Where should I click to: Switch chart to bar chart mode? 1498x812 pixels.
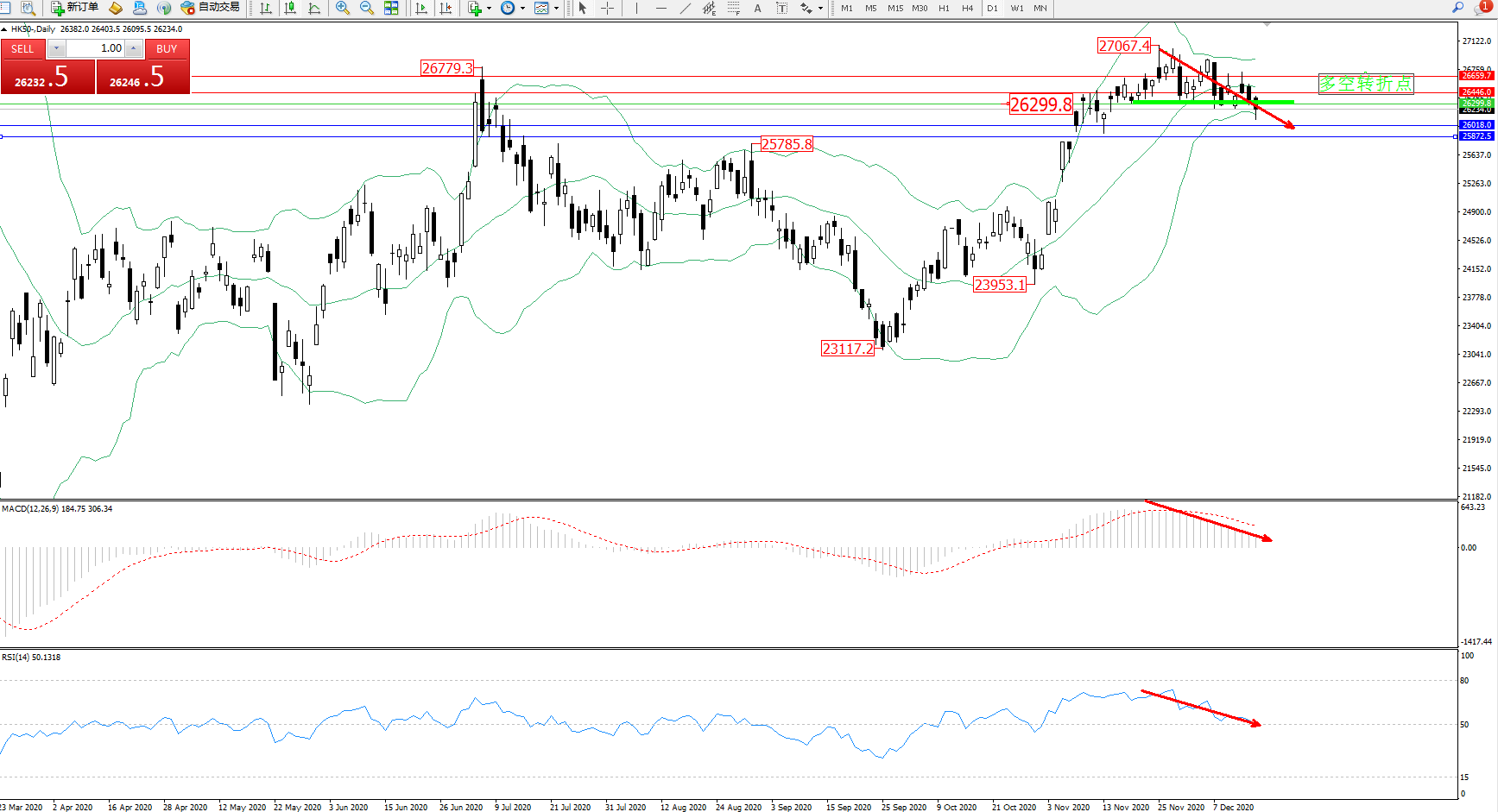[266, 8]
